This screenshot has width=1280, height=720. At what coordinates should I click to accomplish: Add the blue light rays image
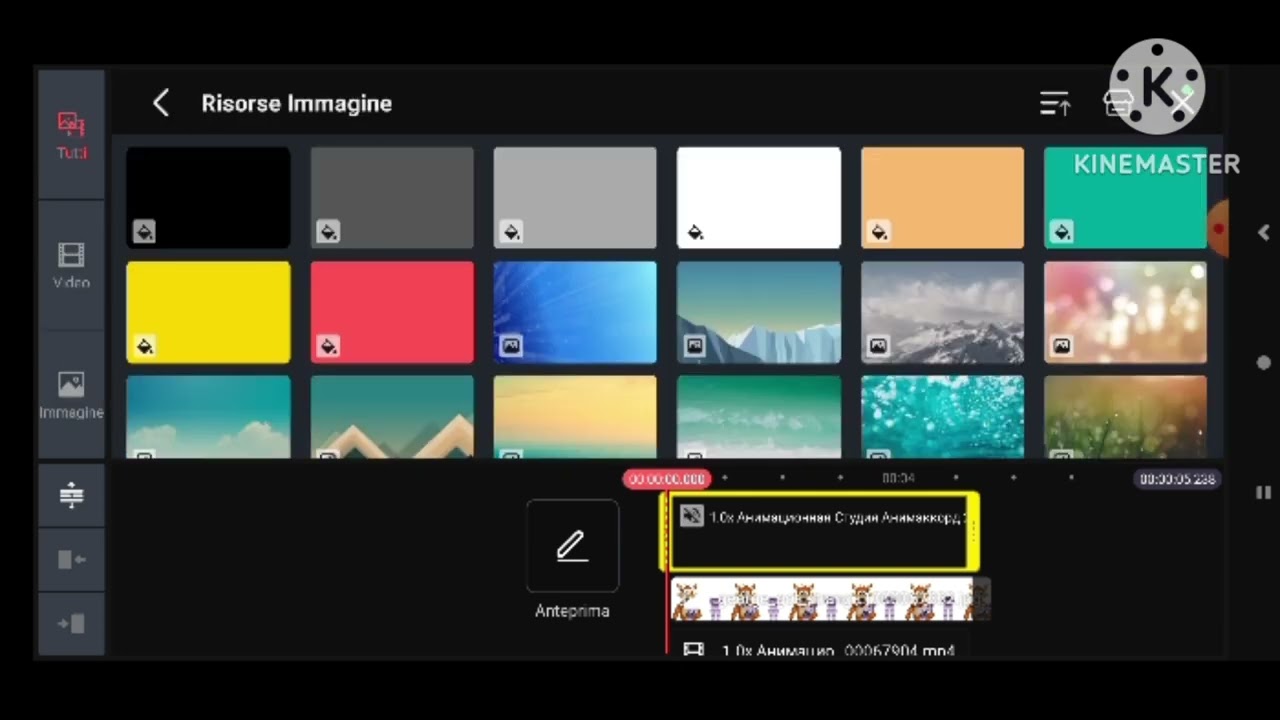pos(575,312)
